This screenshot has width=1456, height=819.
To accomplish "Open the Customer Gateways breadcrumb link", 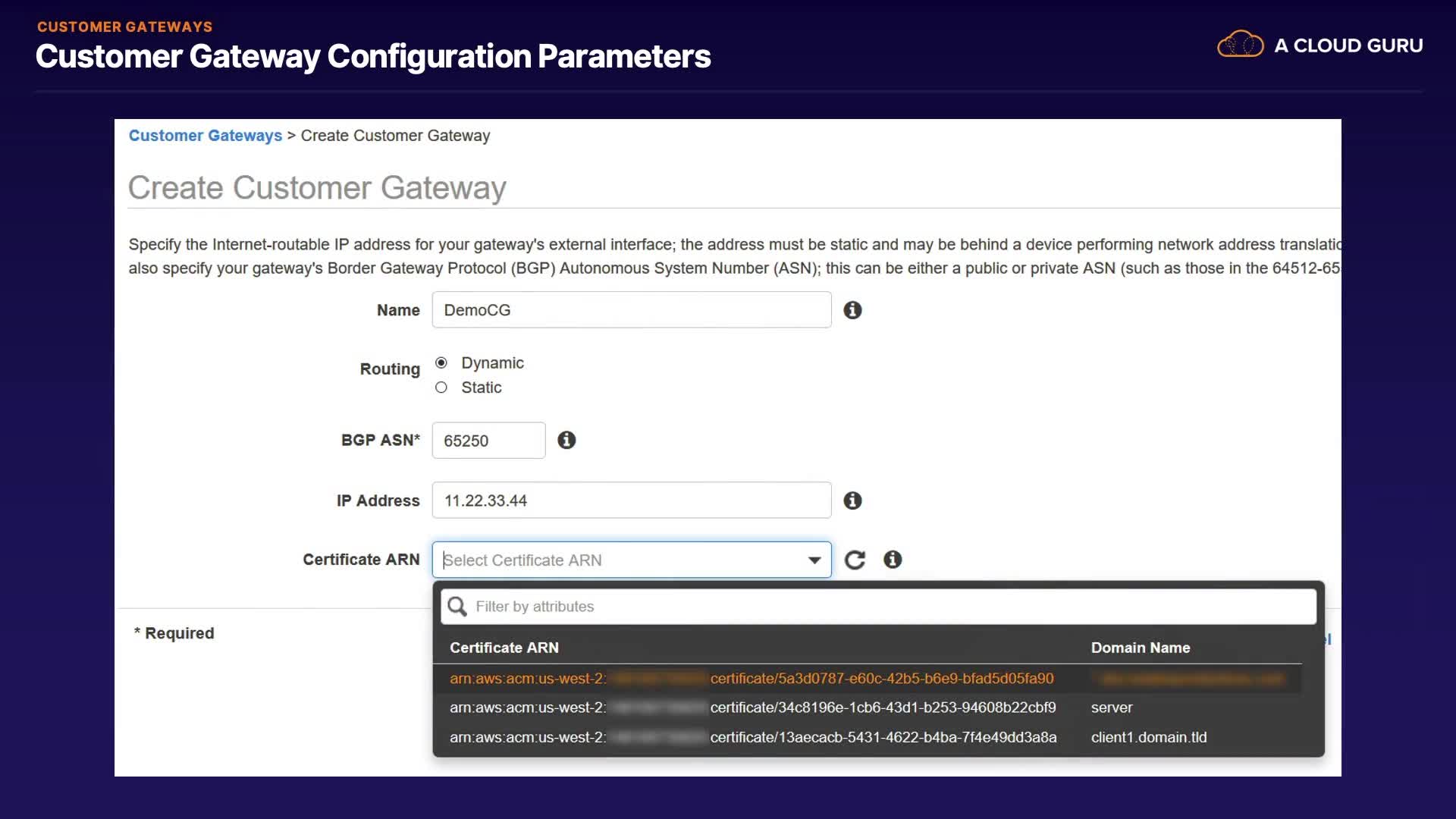I will [205, 136].
